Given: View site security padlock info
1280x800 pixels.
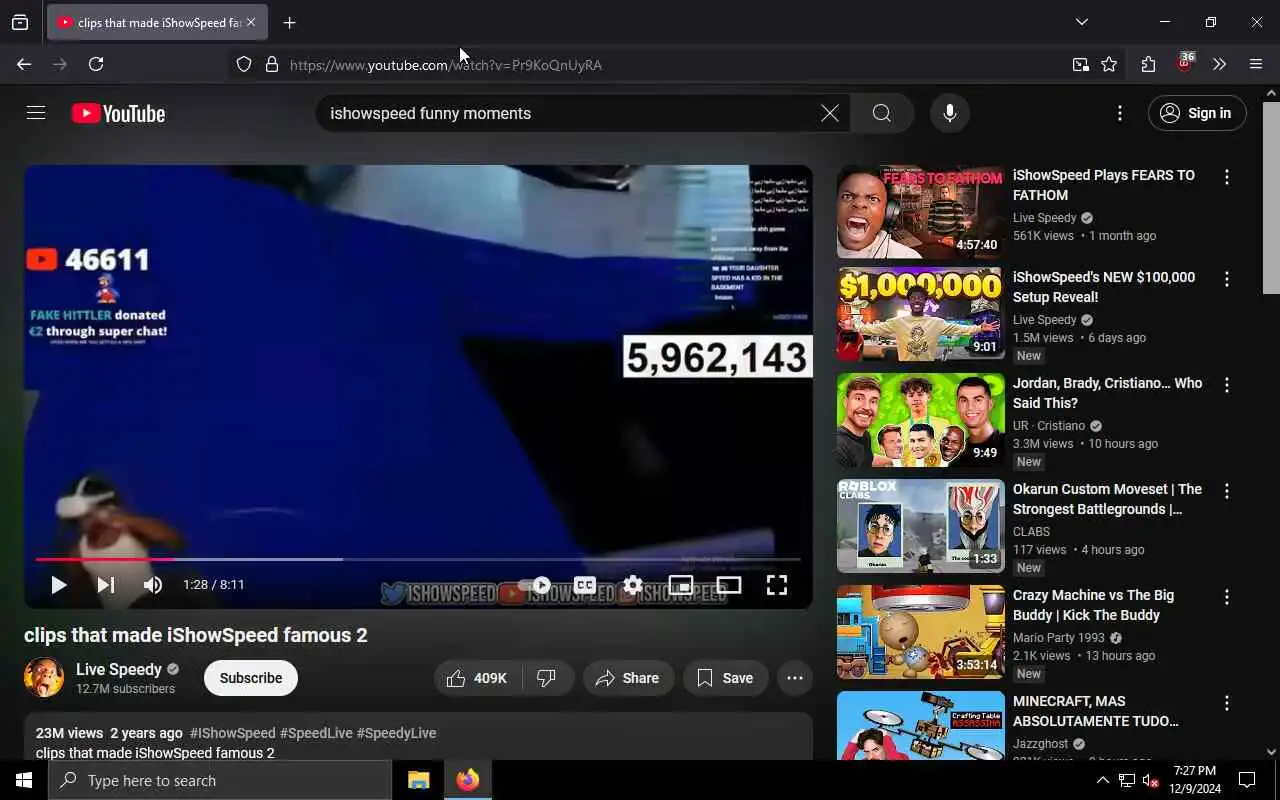Looking at the screenshot, I should [x=271, y=64].
